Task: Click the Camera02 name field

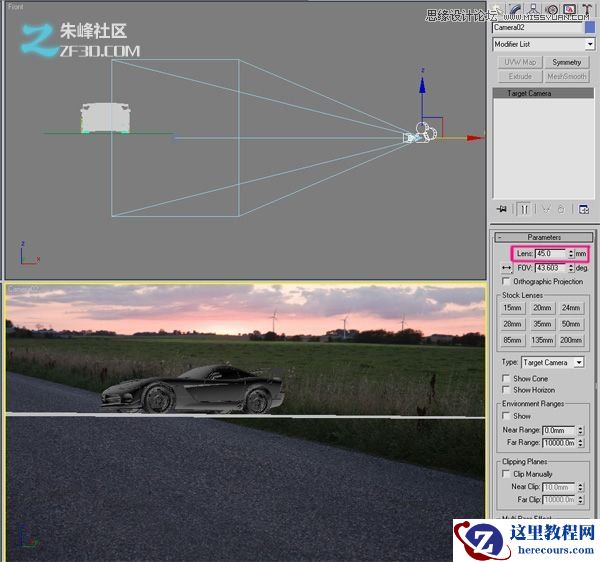Action: (x=537, y=28)
